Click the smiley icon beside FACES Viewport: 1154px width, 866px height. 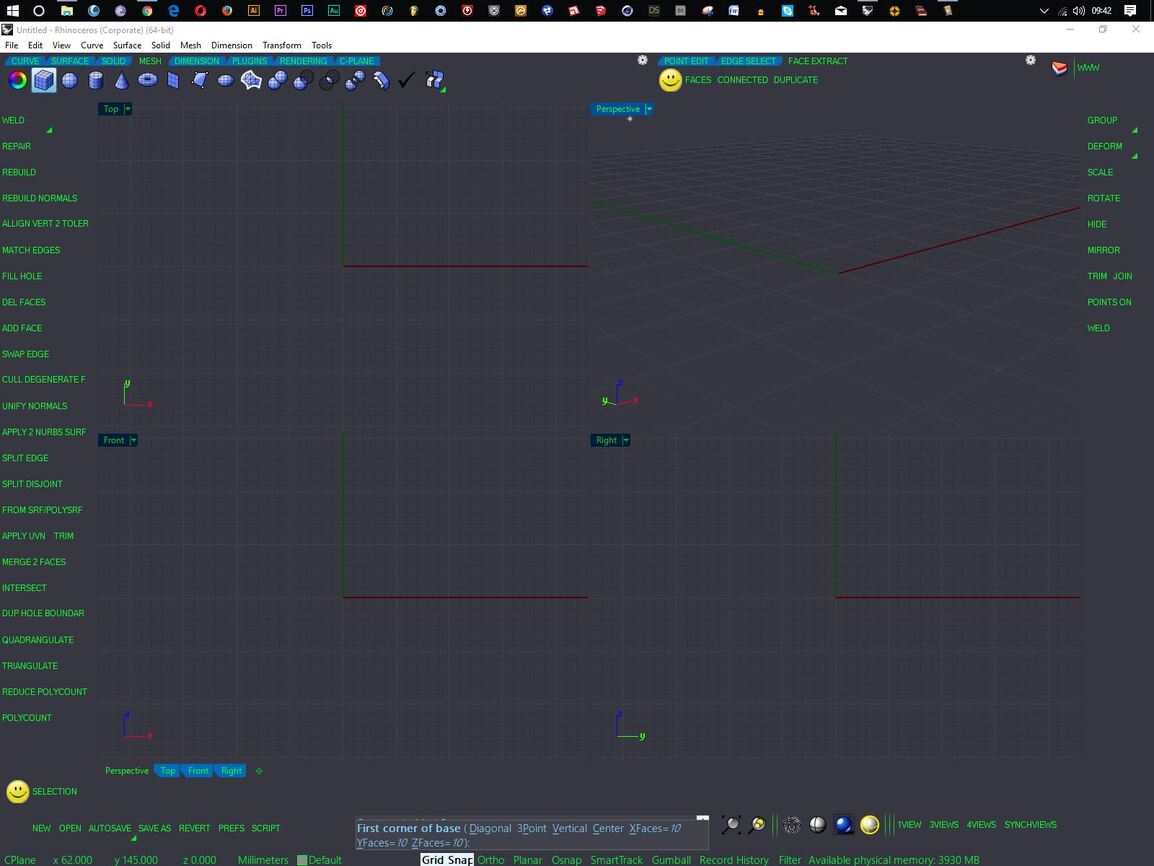670,80
